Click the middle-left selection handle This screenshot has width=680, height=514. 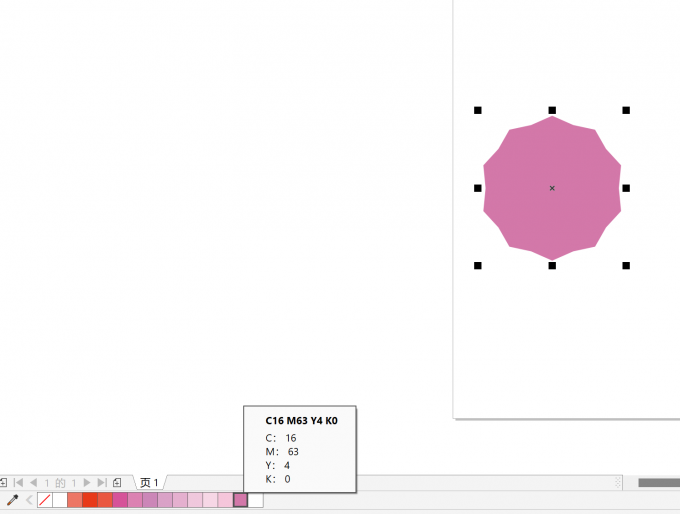pos(477,188)
